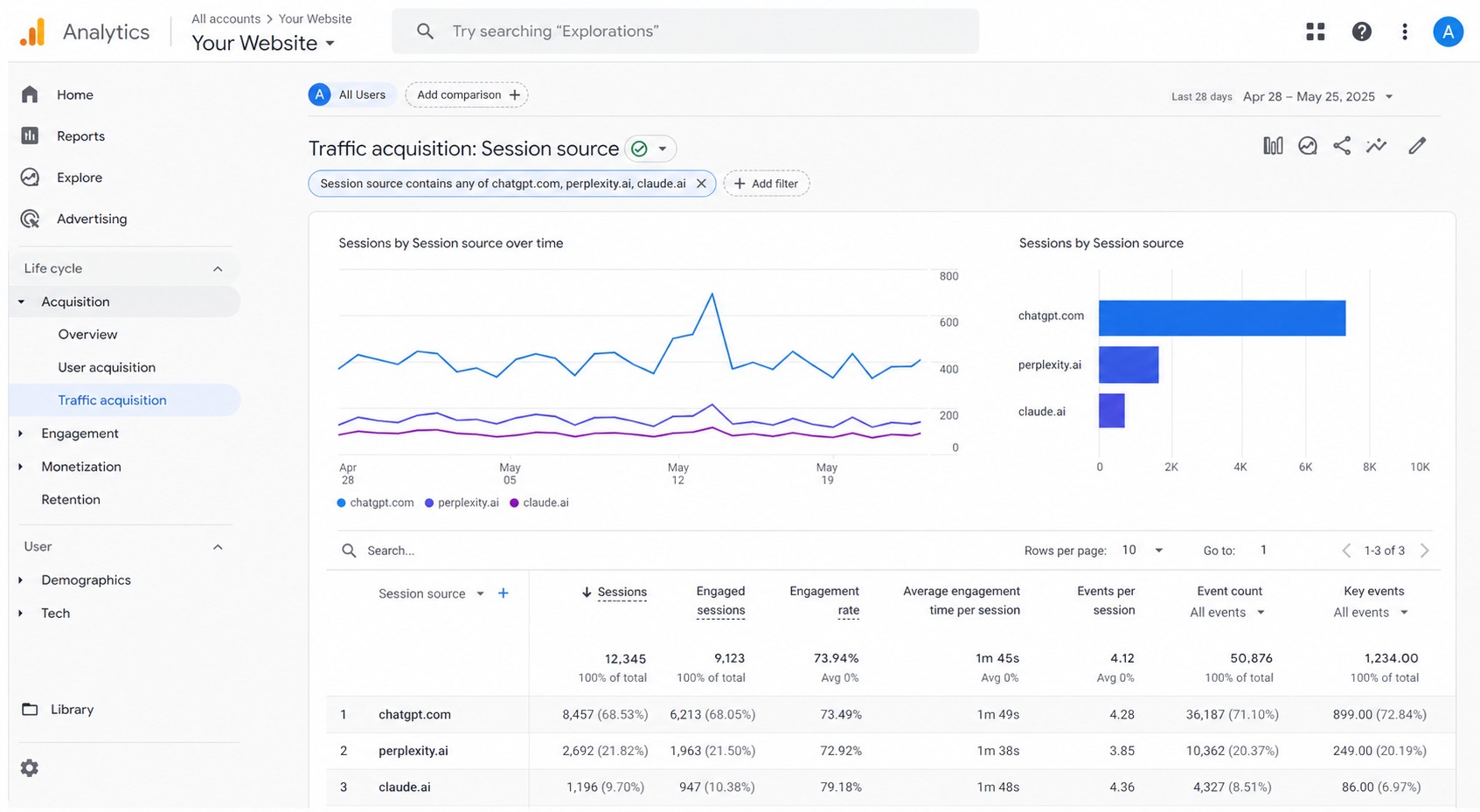
Task: Click All accounts breadcrumb link
Action: tap(226, 18)
